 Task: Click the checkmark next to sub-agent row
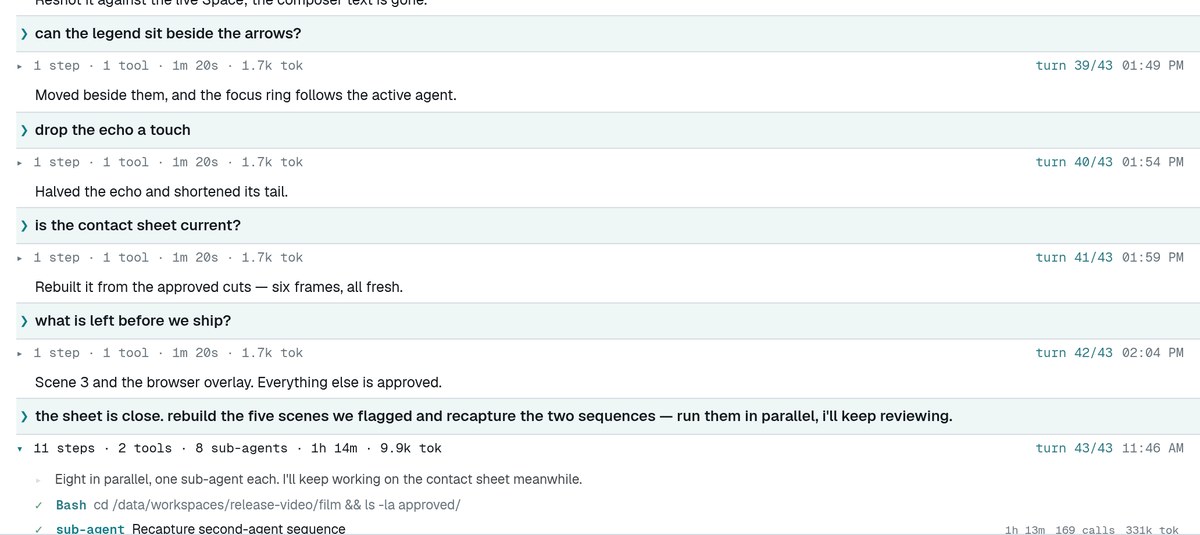pyautogui.click(x=37, y=529)
